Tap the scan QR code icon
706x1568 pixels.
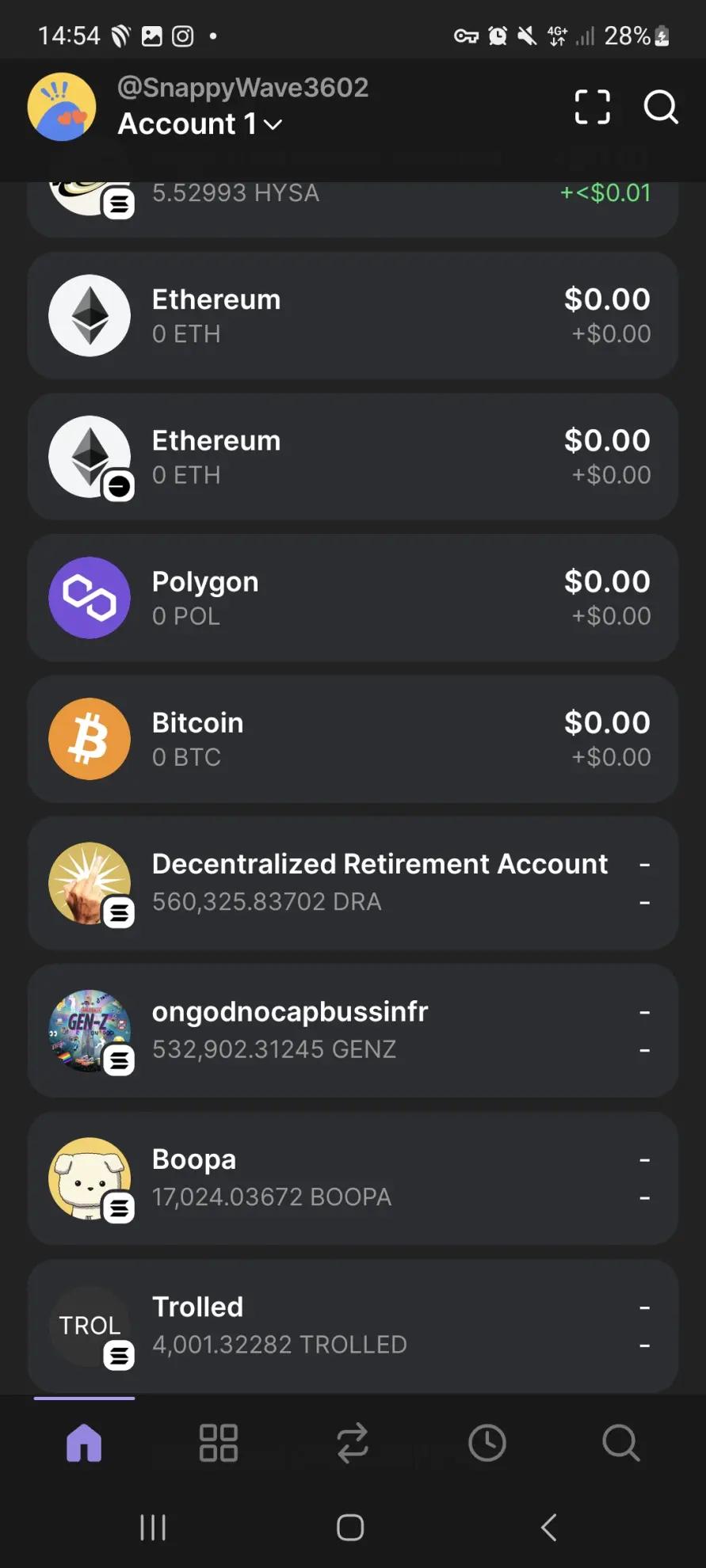point(592,107)
